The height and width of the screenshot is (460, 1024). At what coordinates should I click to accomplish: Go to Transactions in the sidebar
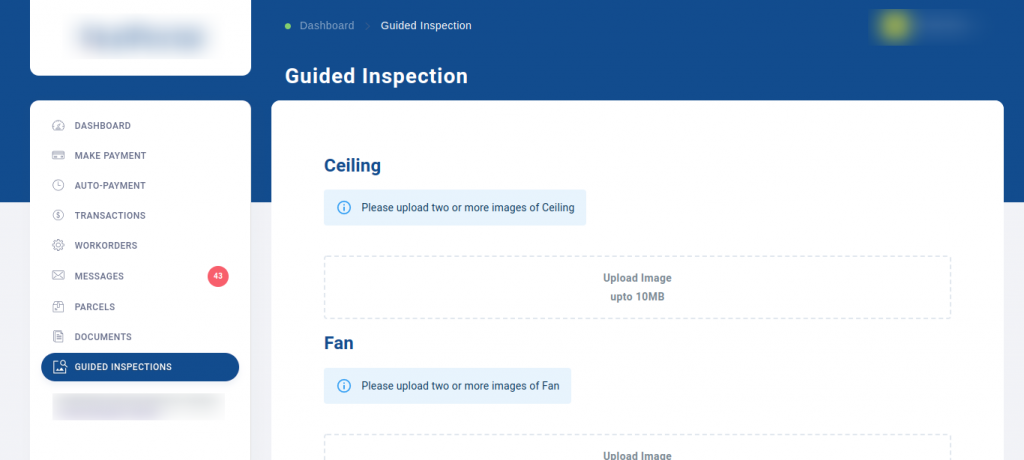110,216
